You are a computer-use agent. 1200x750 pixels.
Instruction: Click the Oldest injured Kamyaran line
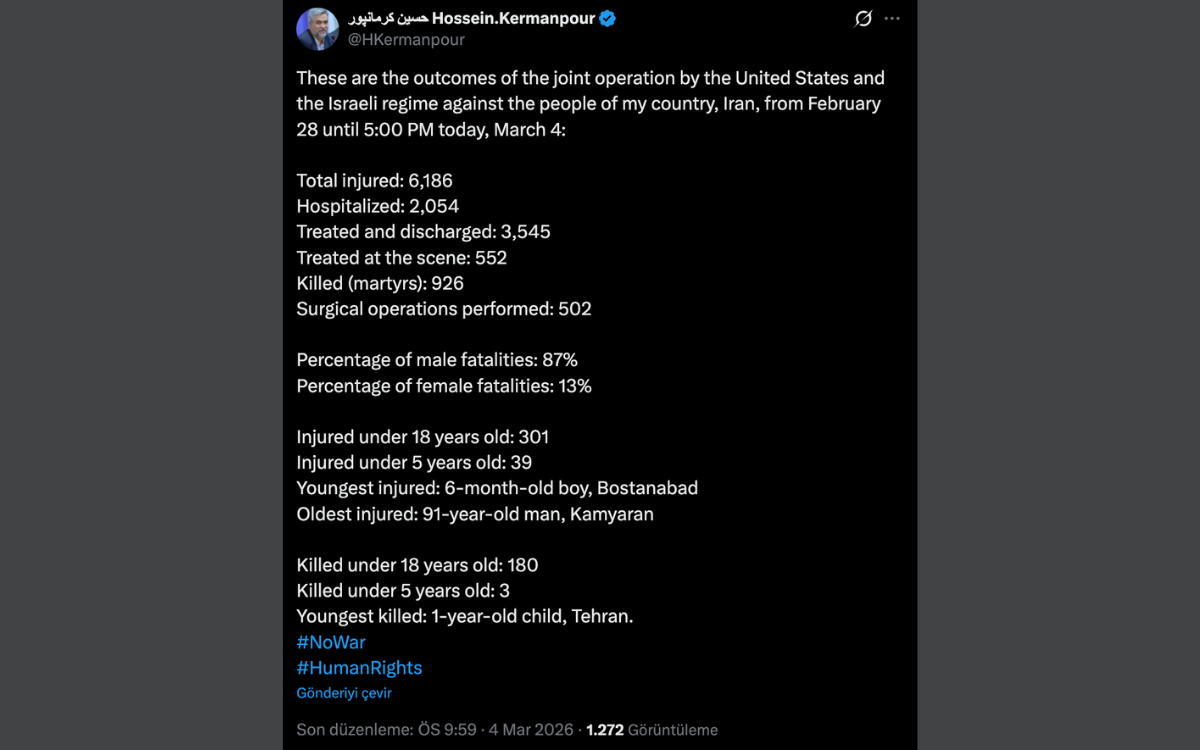[475, 515]
